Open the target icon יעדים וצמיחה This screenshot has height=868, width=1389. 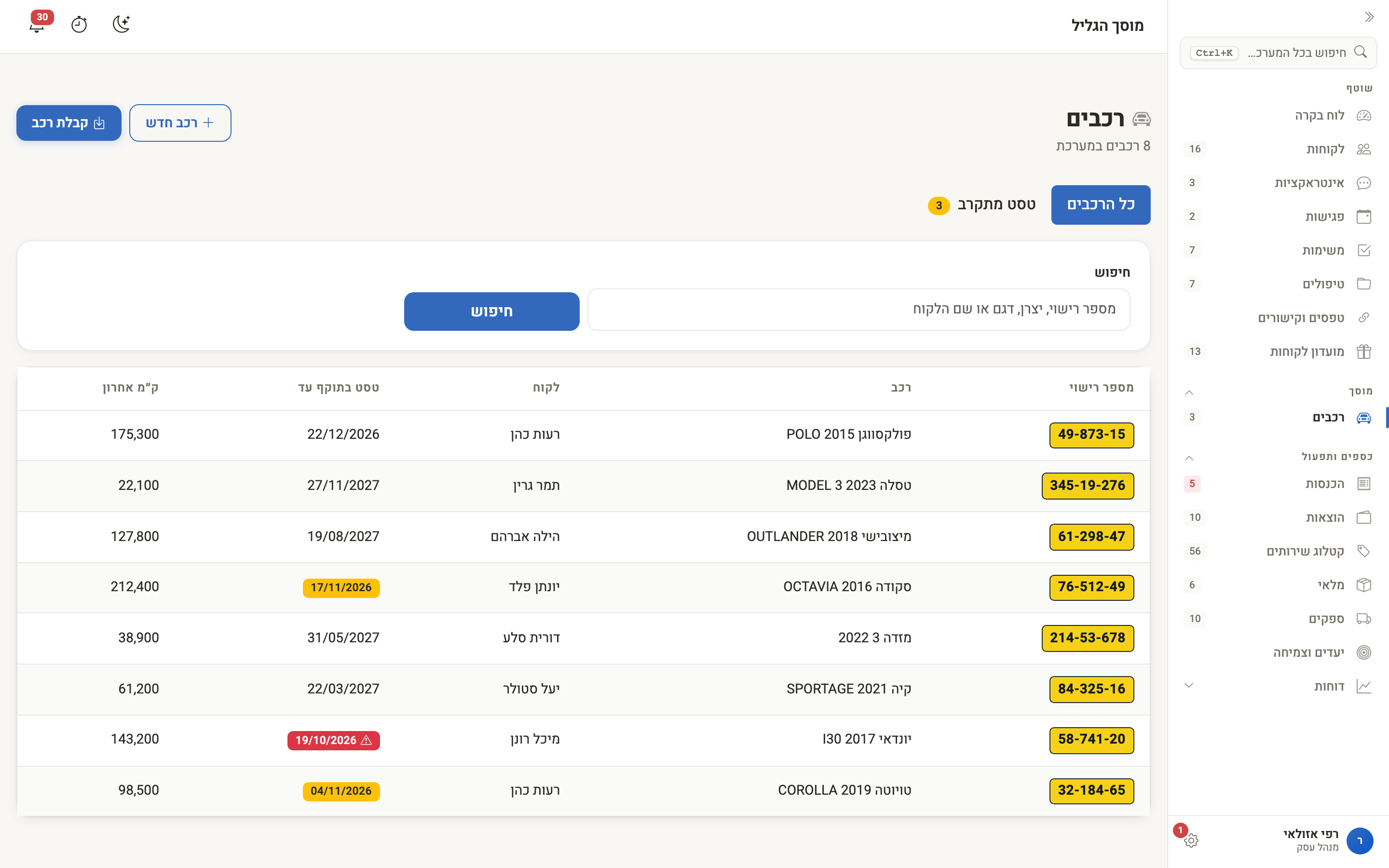click(1364, 652)
